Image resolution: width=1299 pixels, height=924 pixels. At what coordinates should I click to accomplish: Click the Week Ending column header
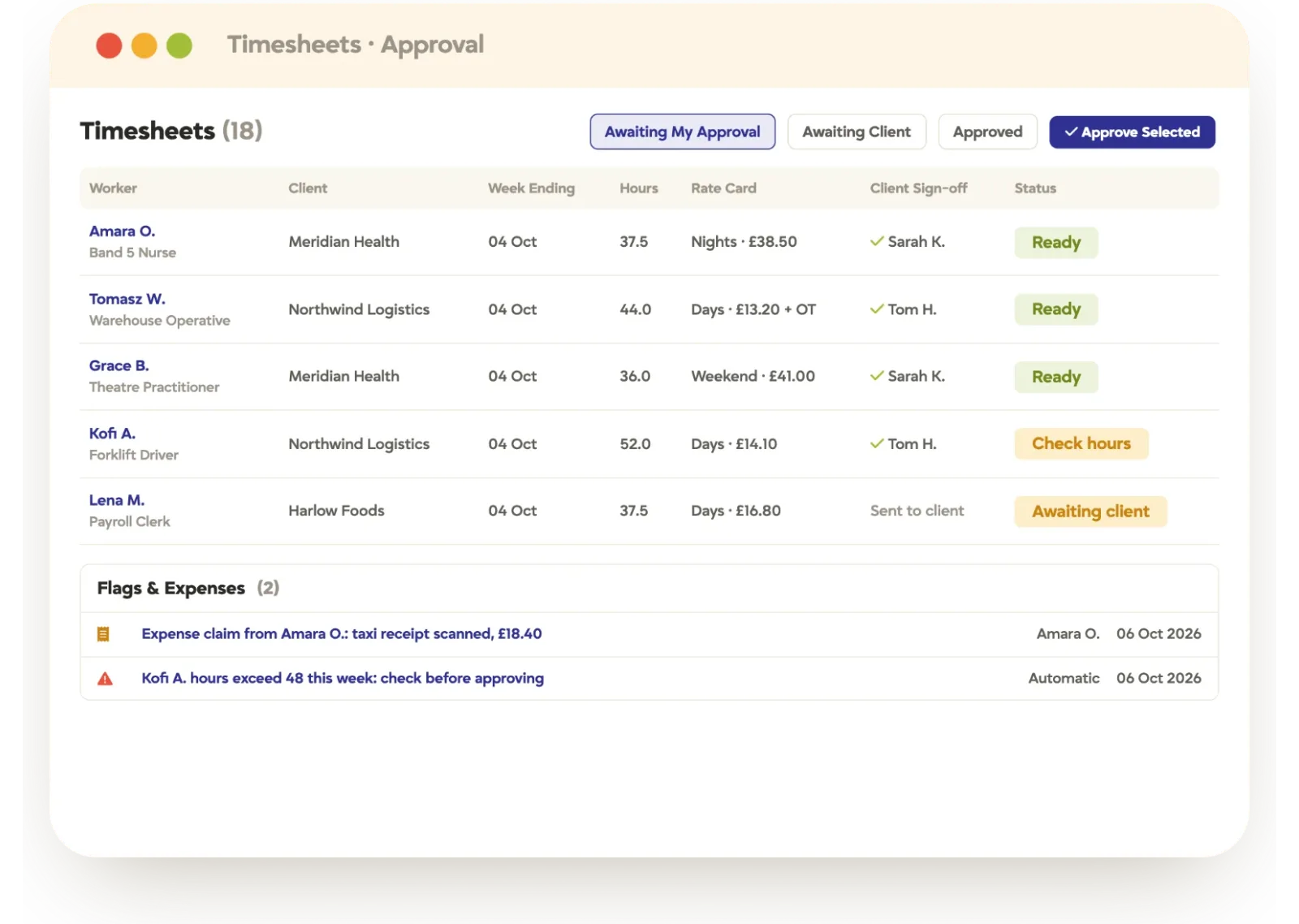tap(531, 188)
